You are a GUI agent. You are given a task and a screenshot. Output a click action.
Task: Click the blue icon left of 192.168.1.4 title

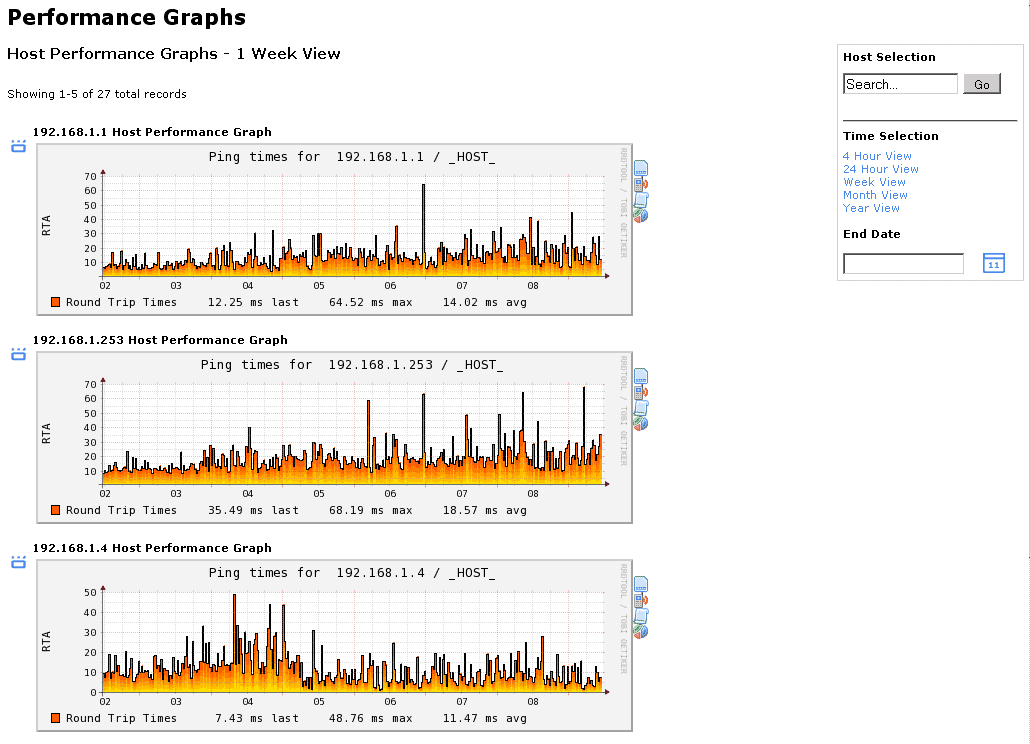tap(18, 562)
